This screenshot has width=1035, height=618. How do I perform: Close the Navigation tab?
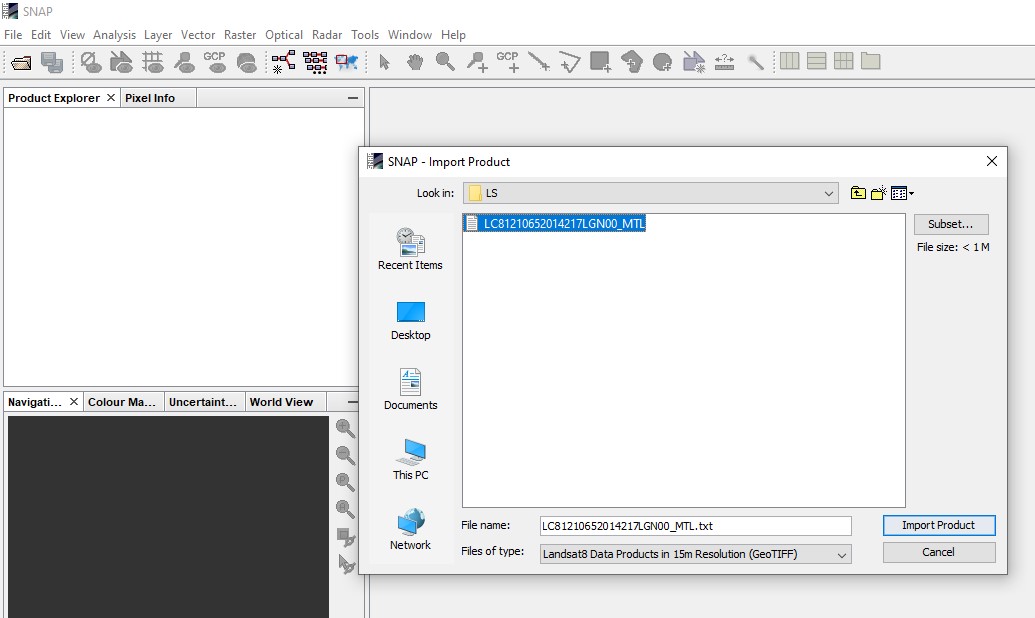click(x=74, y=401)
